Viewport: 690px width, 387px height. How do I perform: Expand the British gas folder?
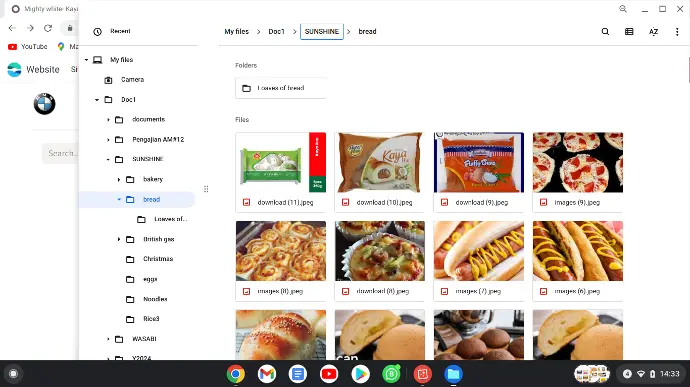pos(119,239)
